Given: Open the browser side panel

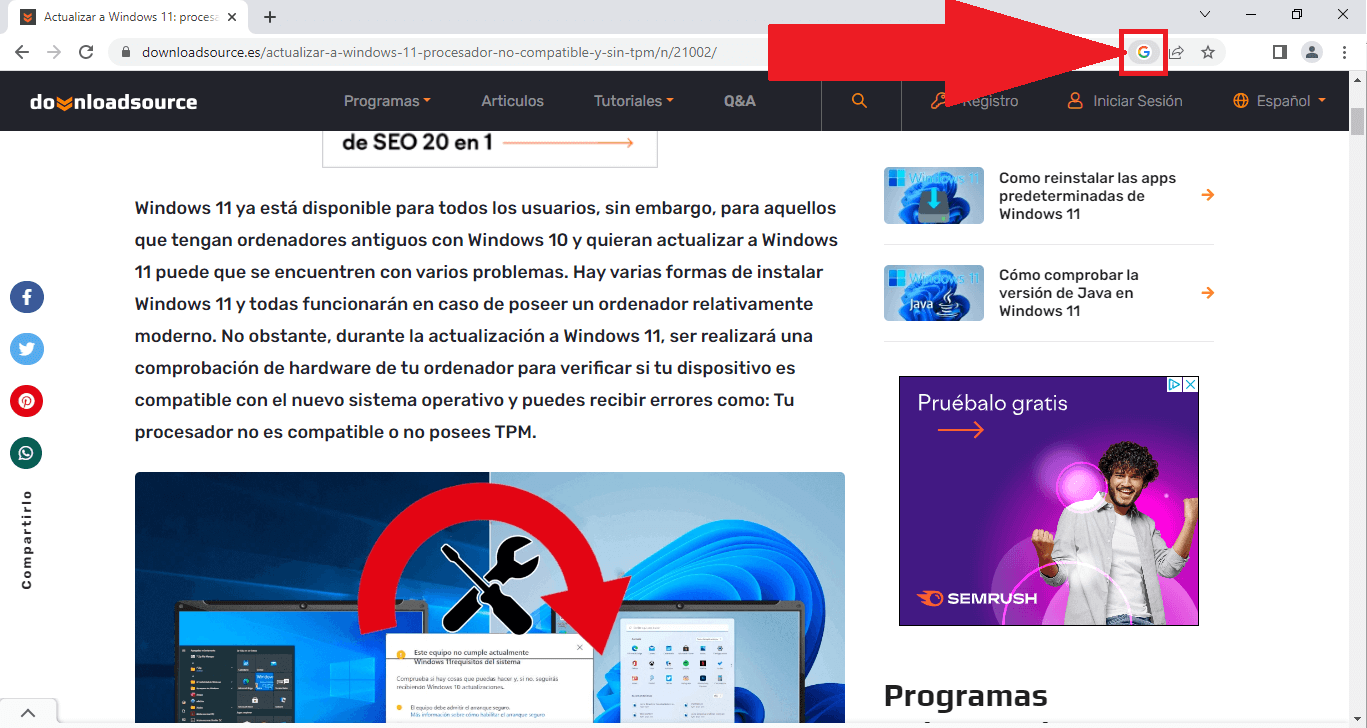Looking at the screenshot, I should coord(1279,52).
